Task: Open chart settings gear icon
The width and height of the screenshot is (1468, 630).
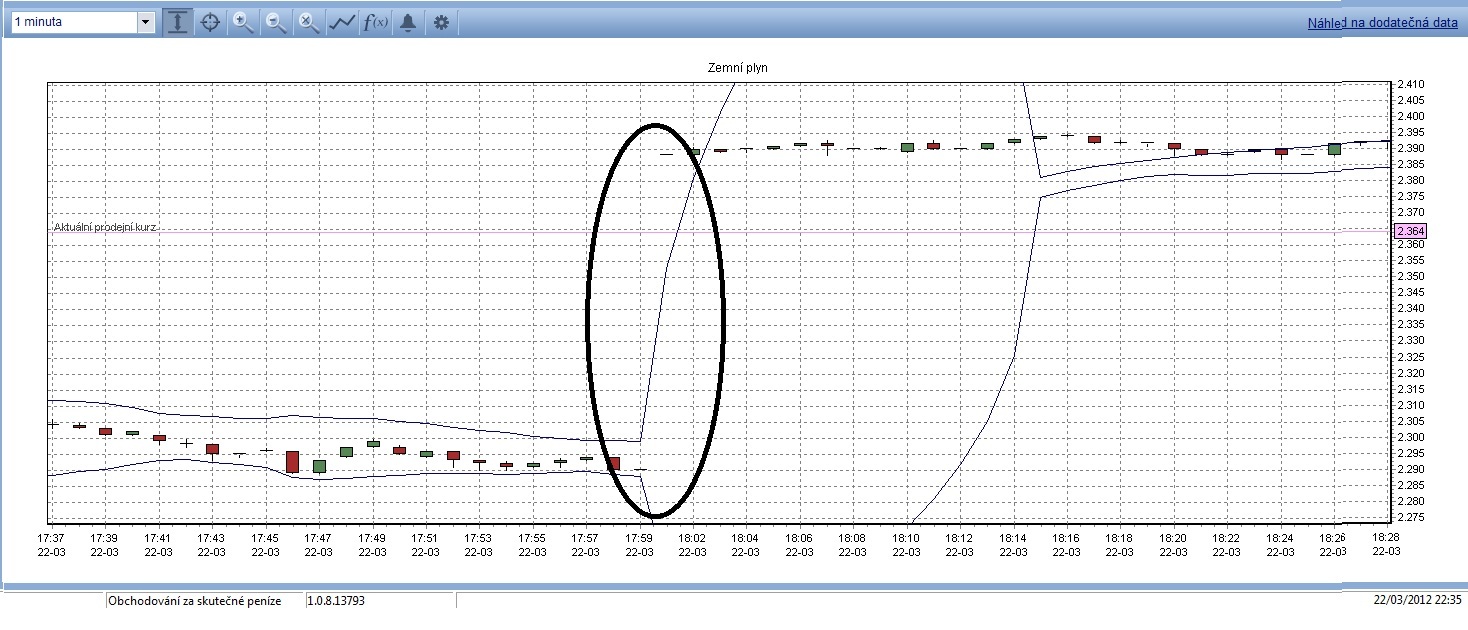Action: [441, 23]
